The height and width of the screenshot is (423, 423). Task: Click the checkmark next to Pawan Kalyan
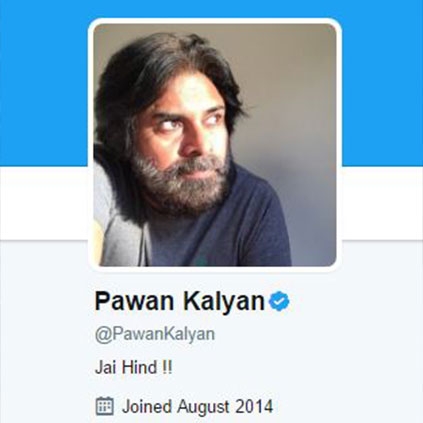279,301
